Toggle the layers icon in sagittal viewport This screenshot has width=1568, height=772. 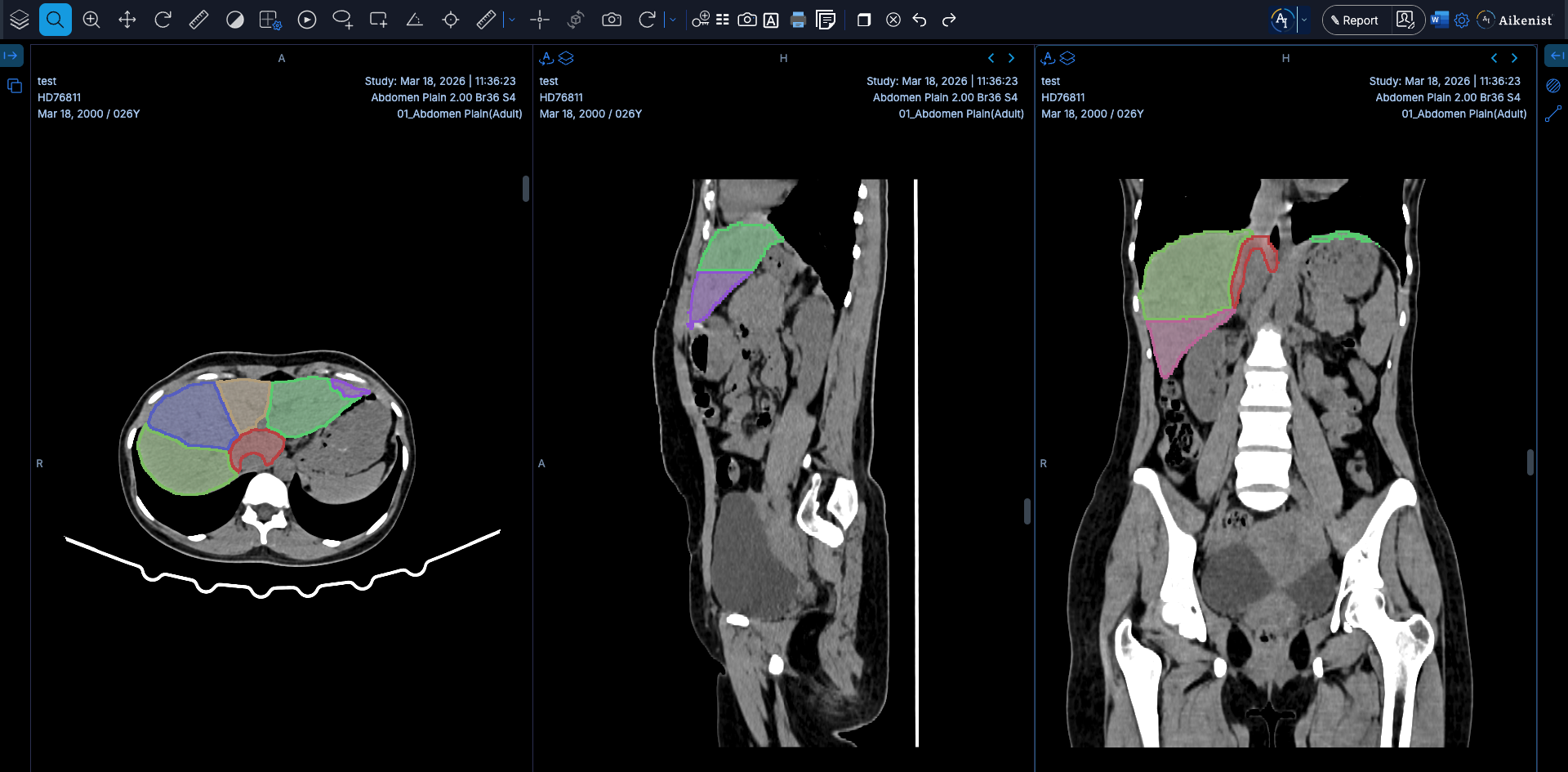tap(566, 58)
